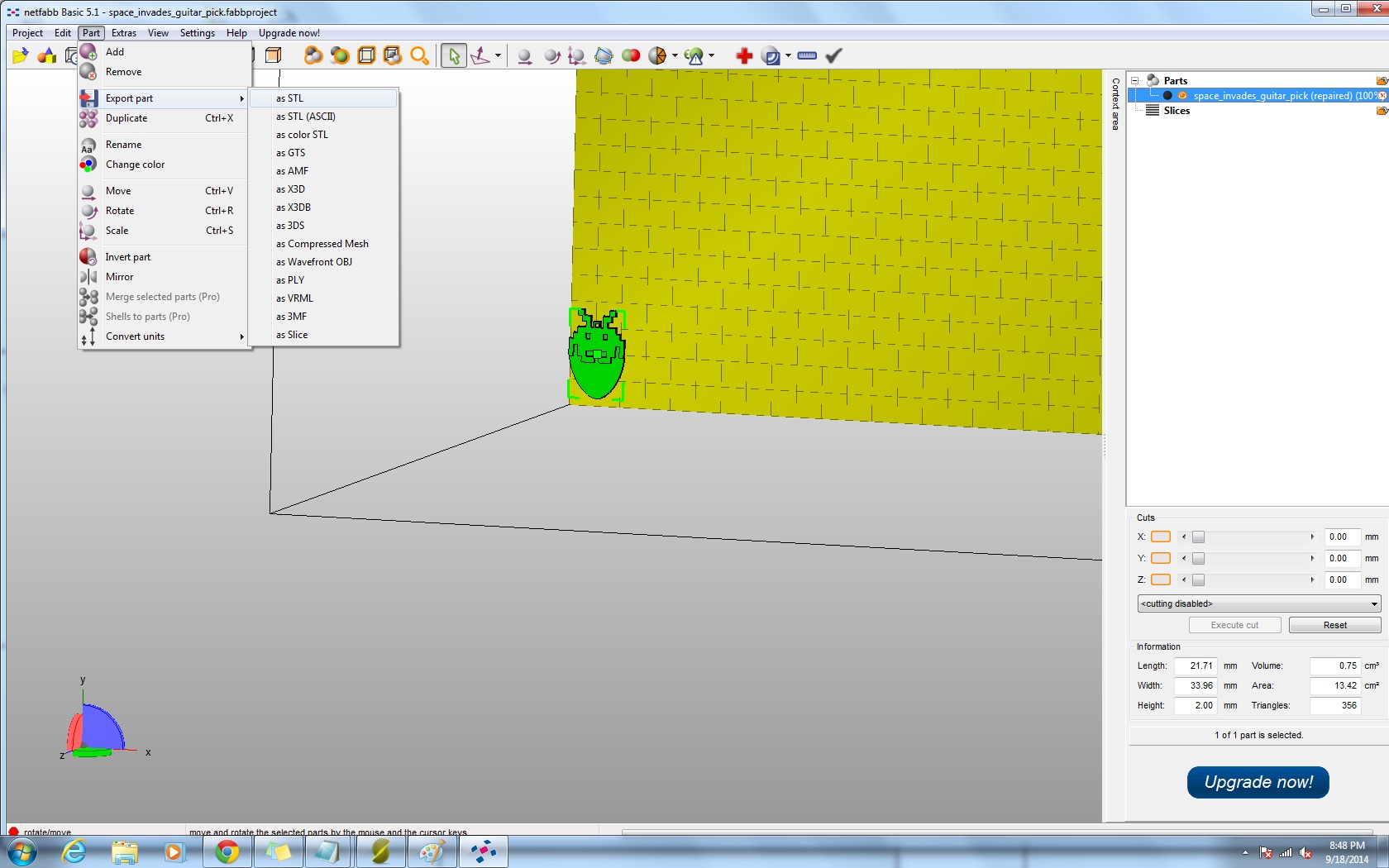Toggle the Y cut orange button
The width and height of the screenshot is (1389, 868).
click(1161, 558)
